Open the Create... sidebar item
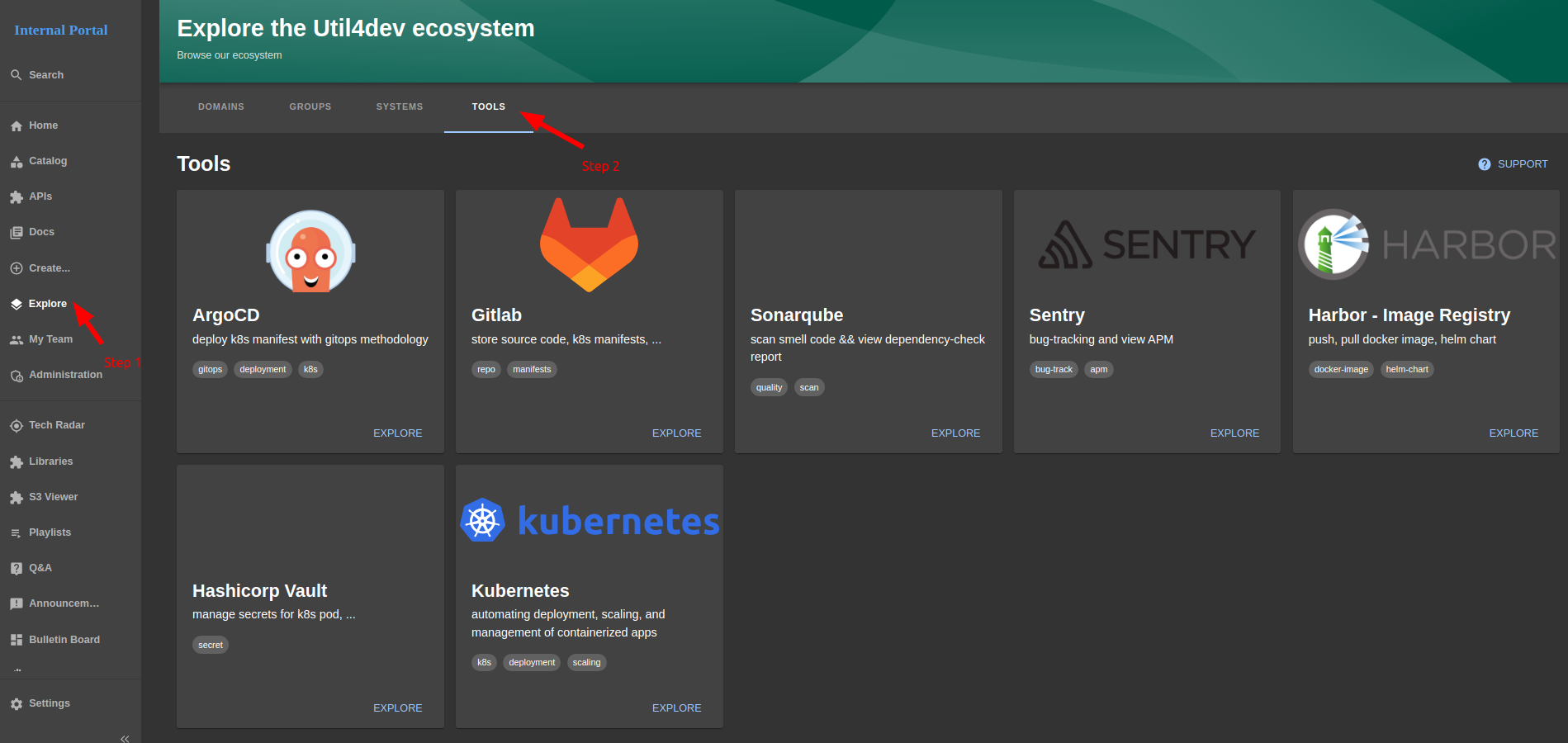Image resolution: width=1568 pixels, height=743 pixels. click(49, 268)
